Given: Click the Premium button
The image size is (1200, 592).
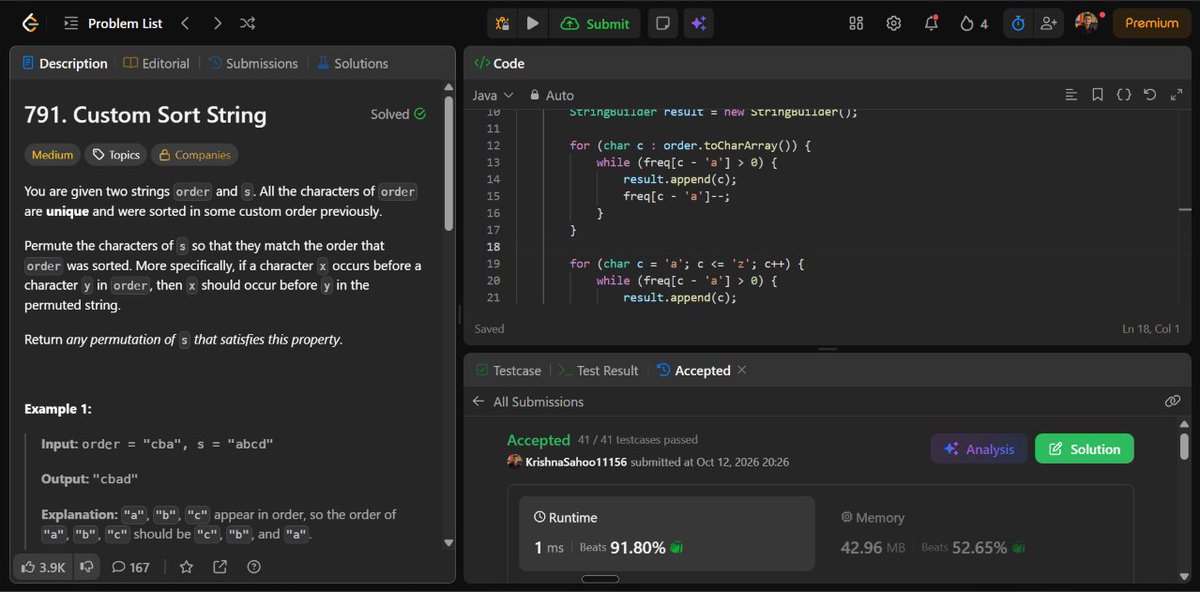Looking at the screenshot, I should click(x=1152, y=23).
